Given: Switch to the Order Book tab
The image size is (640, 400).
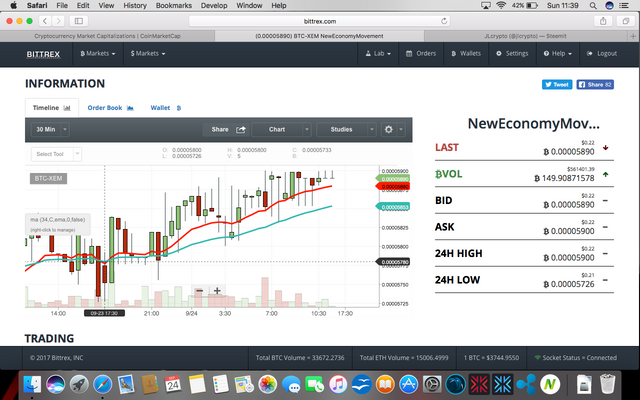Looking at the screenshot, I should pos(110,108).
